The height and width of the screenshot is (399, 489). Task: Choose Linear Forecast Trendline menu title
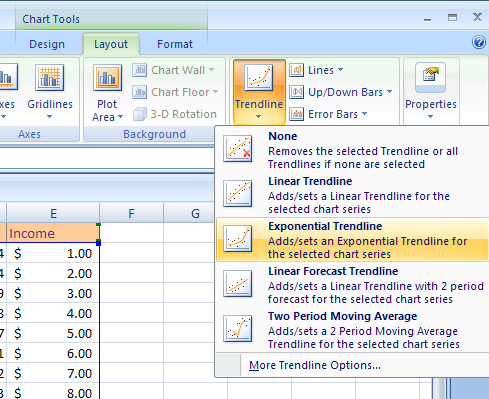click(333, 271)
